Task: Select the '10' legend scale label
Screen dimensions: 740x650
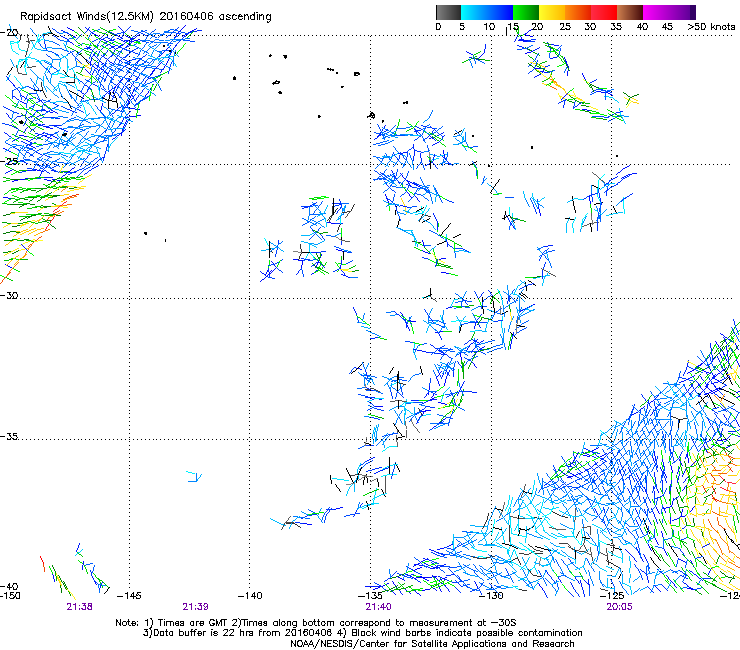Action: click(x=488, y=27)
